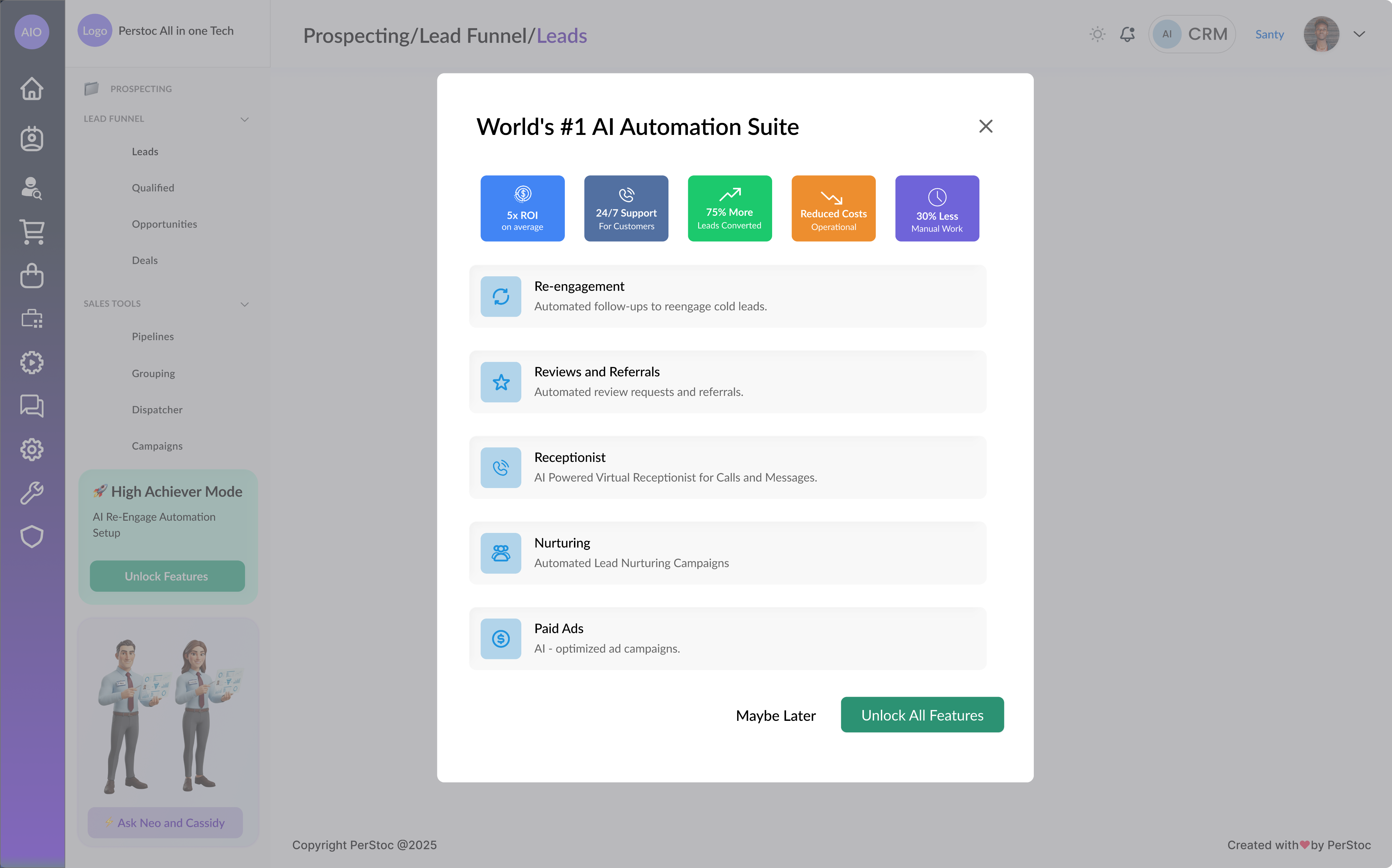Collapse the Lead Funnel section
The height and width of the screenshot is (868, 1392).
tap(245, 119)
